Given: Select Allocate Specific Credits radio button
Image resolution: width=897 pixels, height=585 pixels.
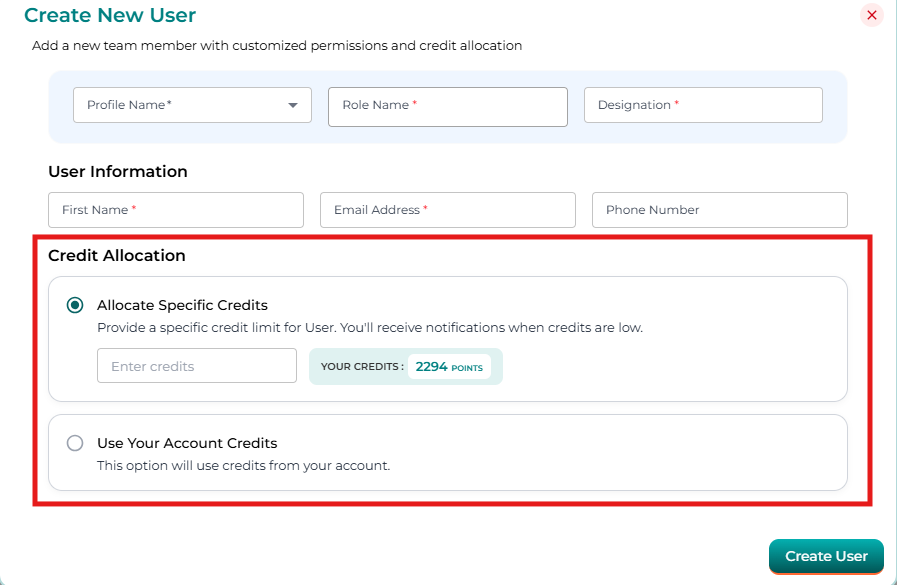Looking at the screenshot, I should tap(75, 305).
